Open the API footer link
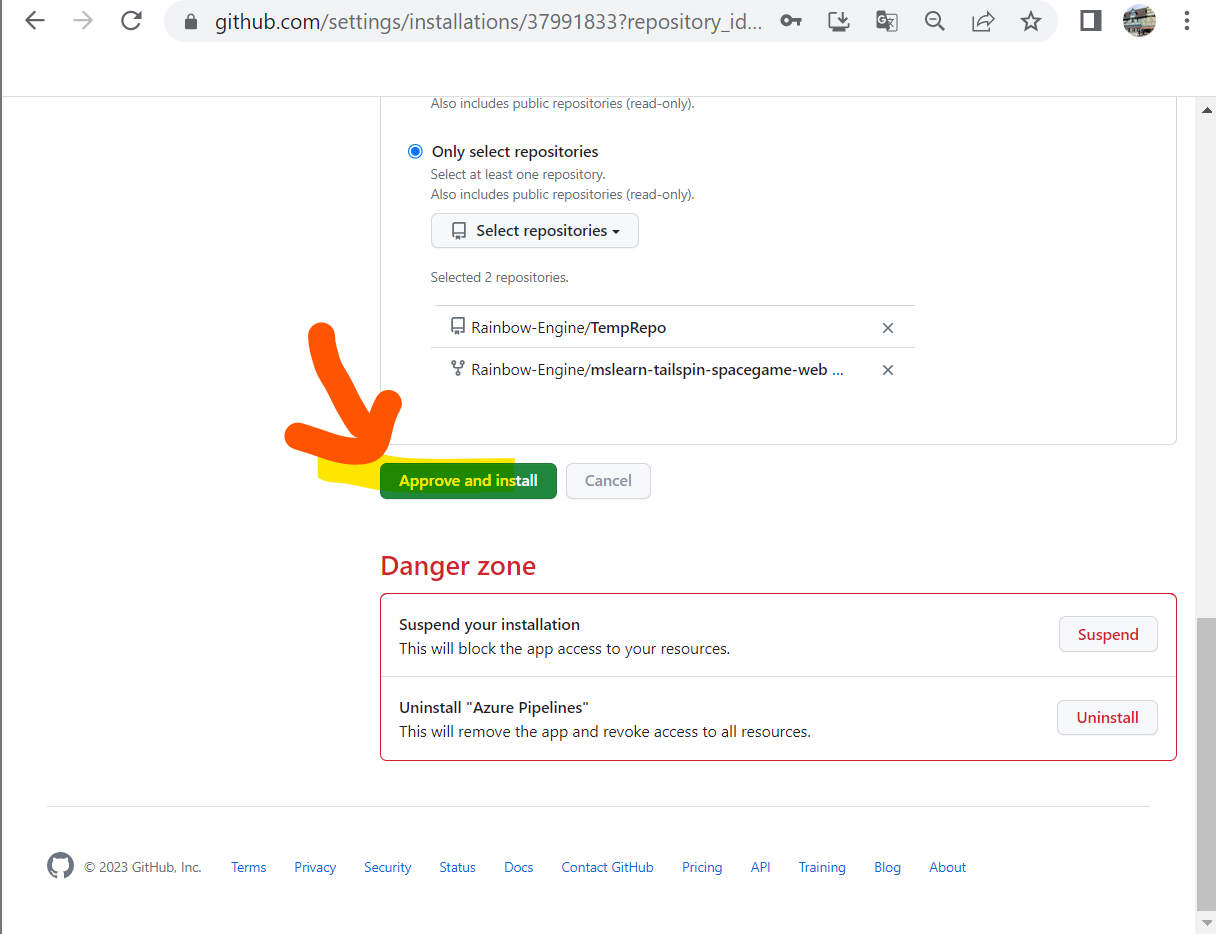This screenshot has width=1216, height=934. pos(761,867)
